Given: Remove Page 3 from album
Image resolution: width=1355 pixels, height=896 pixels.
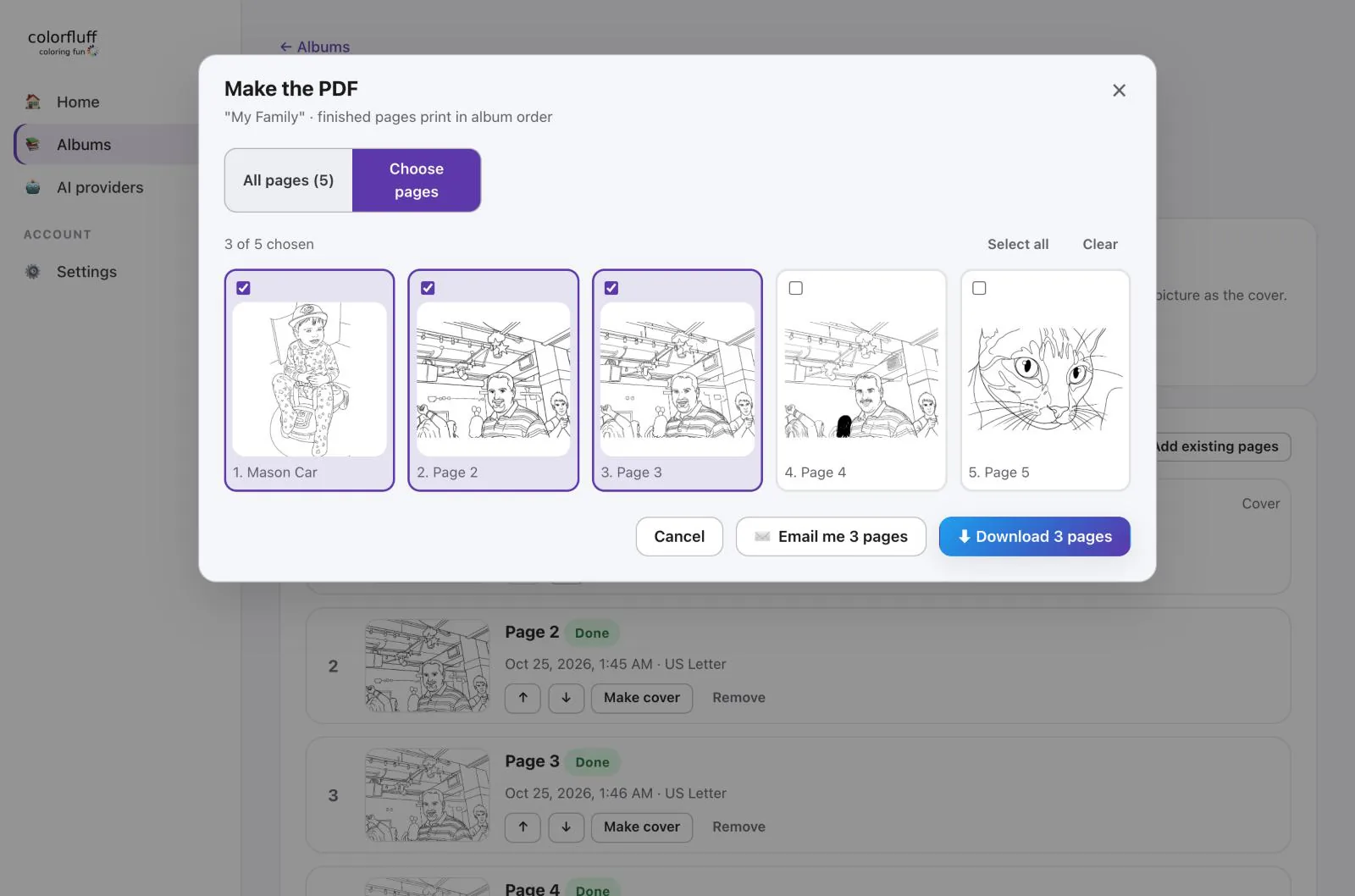Looking at the screenshot, I should pyautogui.click(x=738, y=827).
